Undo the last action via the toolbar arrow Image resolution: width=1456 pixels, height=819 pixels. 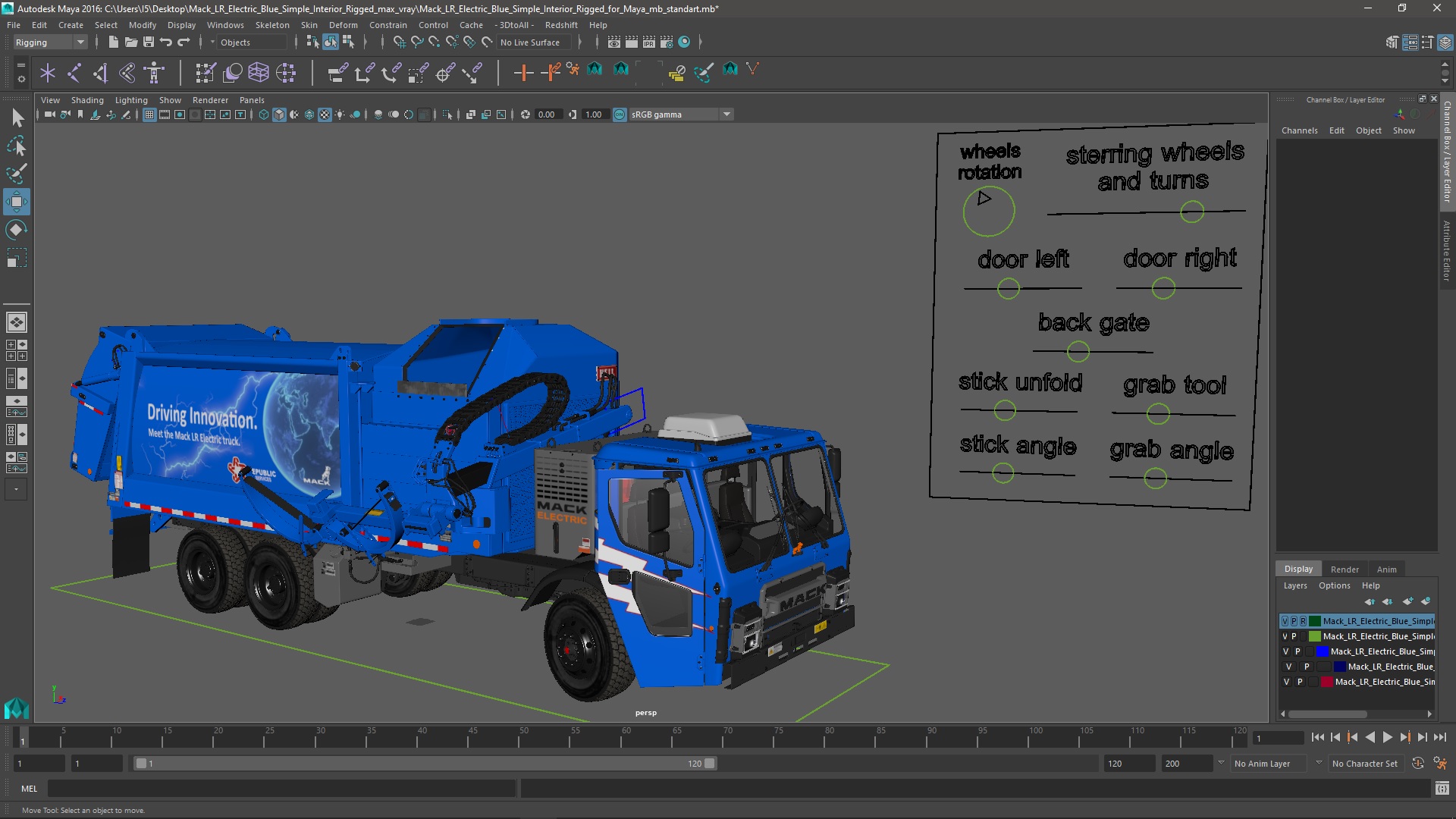pyautogui.click(x=166, y=42)
